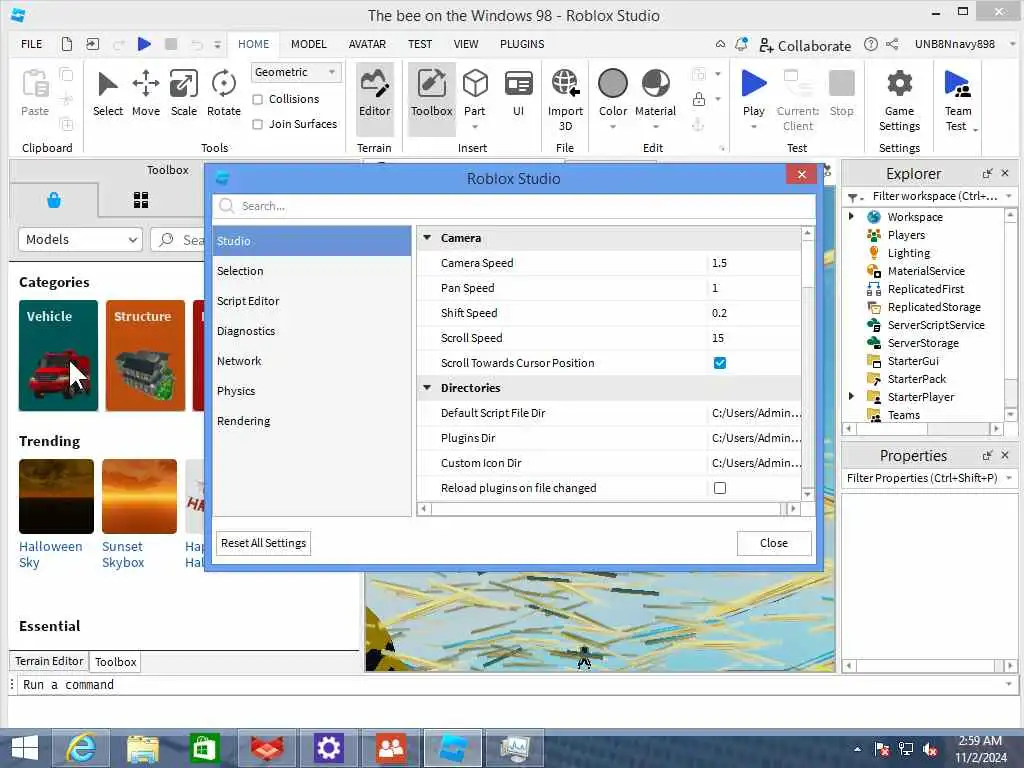
Task: Open the Geometric snapping mode dropdown
Action: [x=296, y=72]
